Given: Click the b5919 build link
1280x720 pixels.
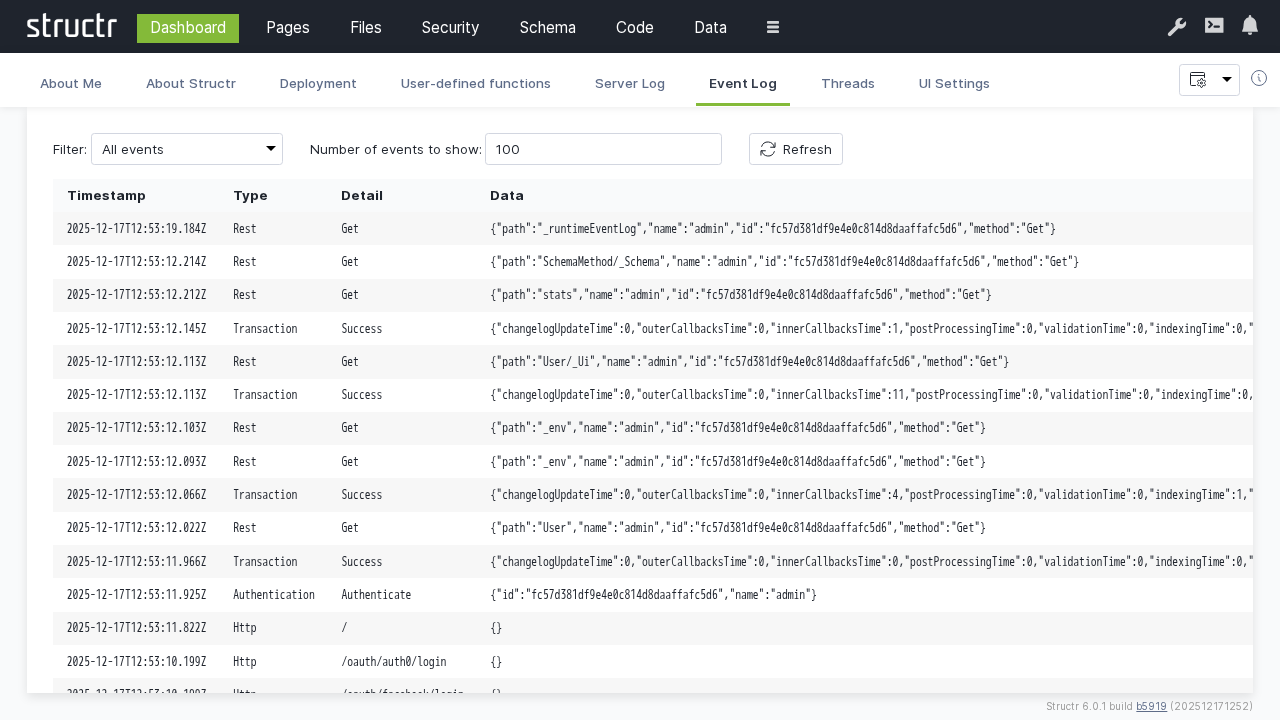Looking at the screenshot, I should click(1151, 706).
